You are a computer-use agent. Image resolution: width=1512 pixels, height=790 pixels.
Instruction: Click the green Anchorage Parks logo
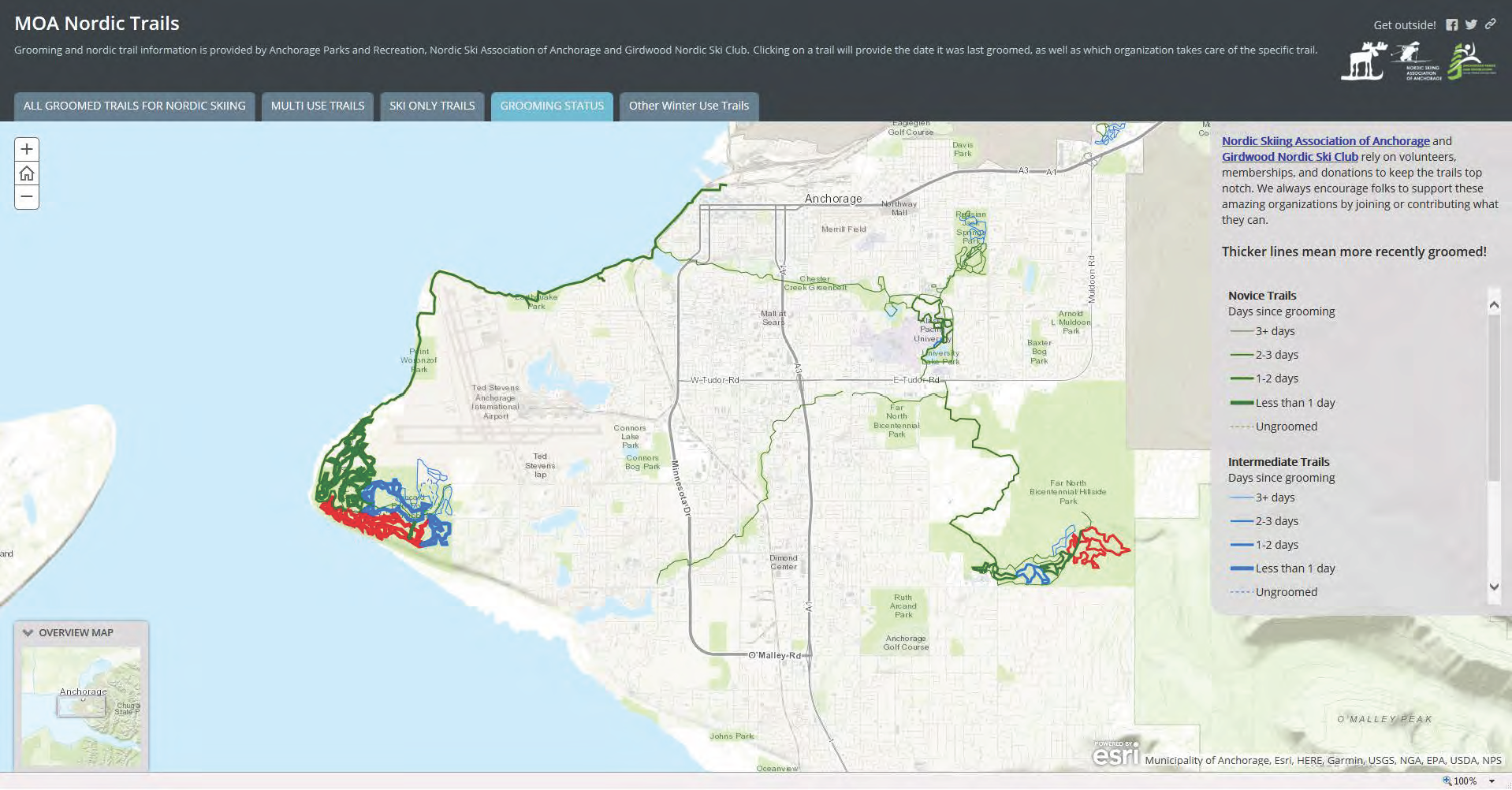pos(1470,60)
